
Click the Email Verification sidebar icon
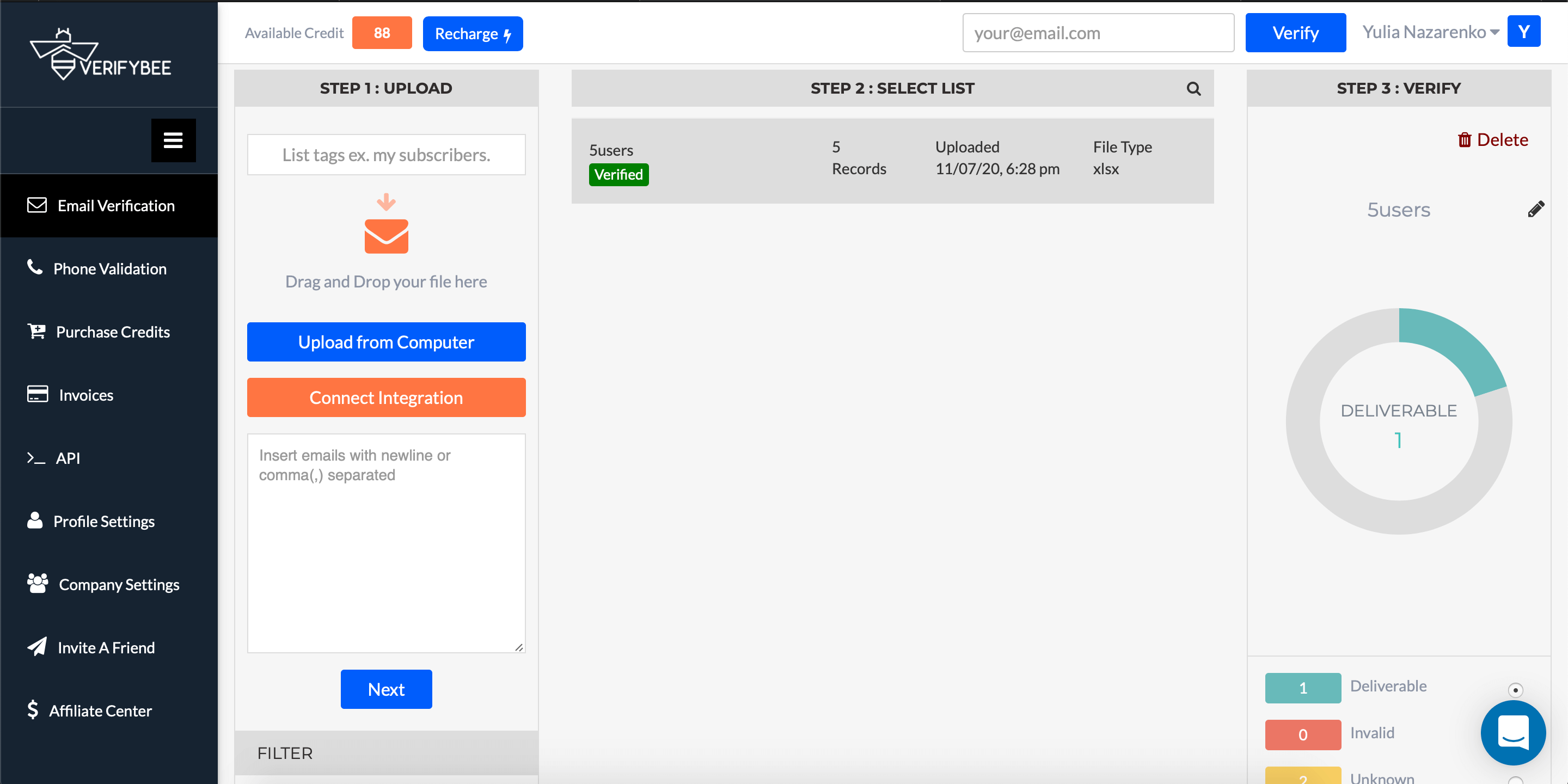pyautogui.click(x=36, y=204)
